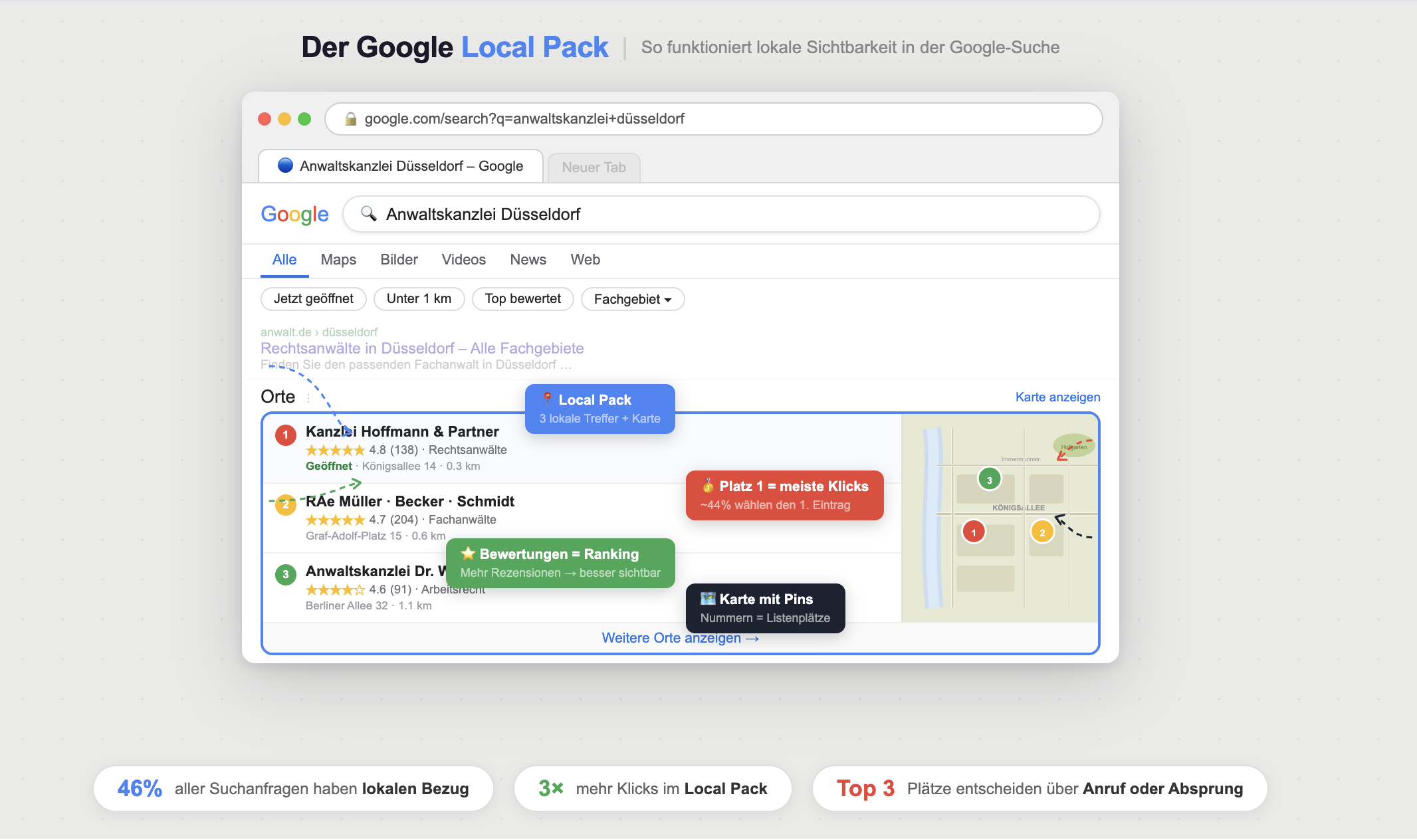Select the red pin 1 on the map

[x=973, y=532]
